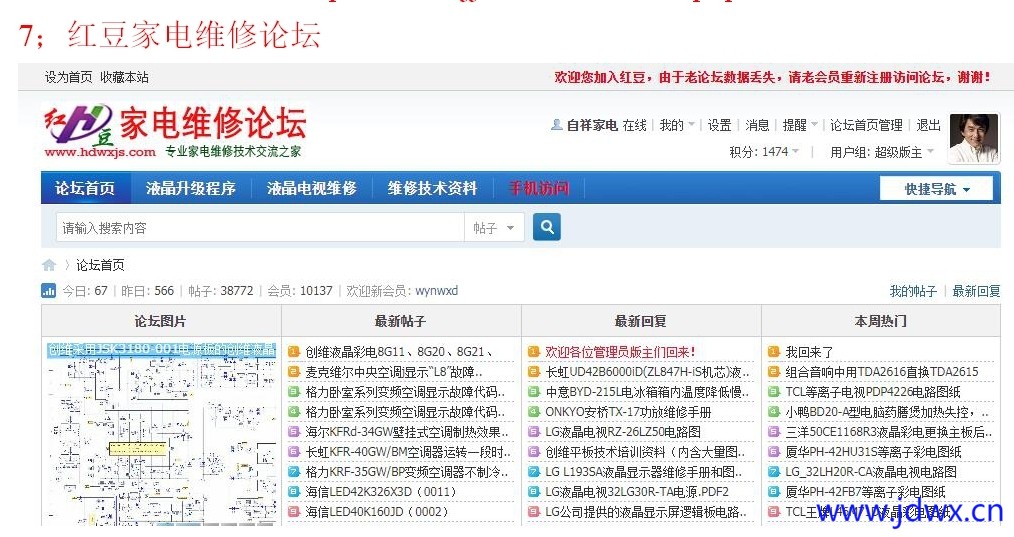1014x537 pixels.
Task: Open the 用户组: 超级版主 dropdown
Action: (x=882, y=152)
